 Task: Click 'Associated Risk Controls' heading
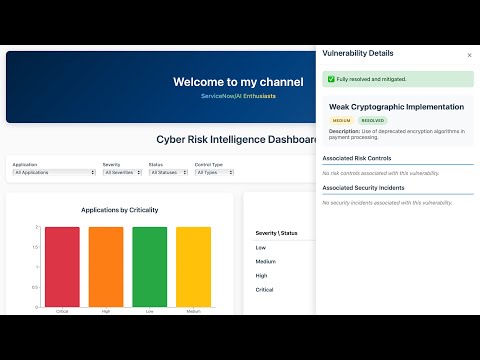pyautogui.click(x=357, y=158)
